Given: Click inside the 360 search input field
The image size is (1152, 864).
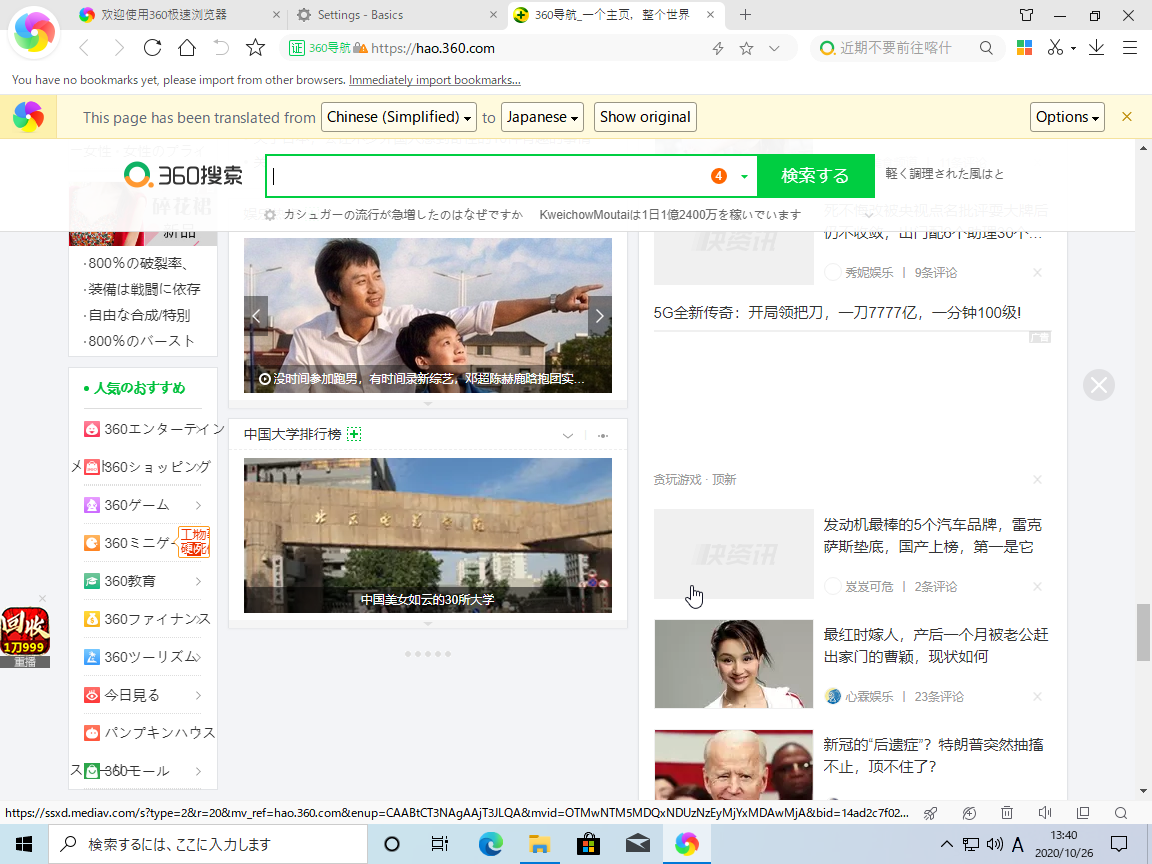Looking at the screenshot, I should (x=490, y=176).
